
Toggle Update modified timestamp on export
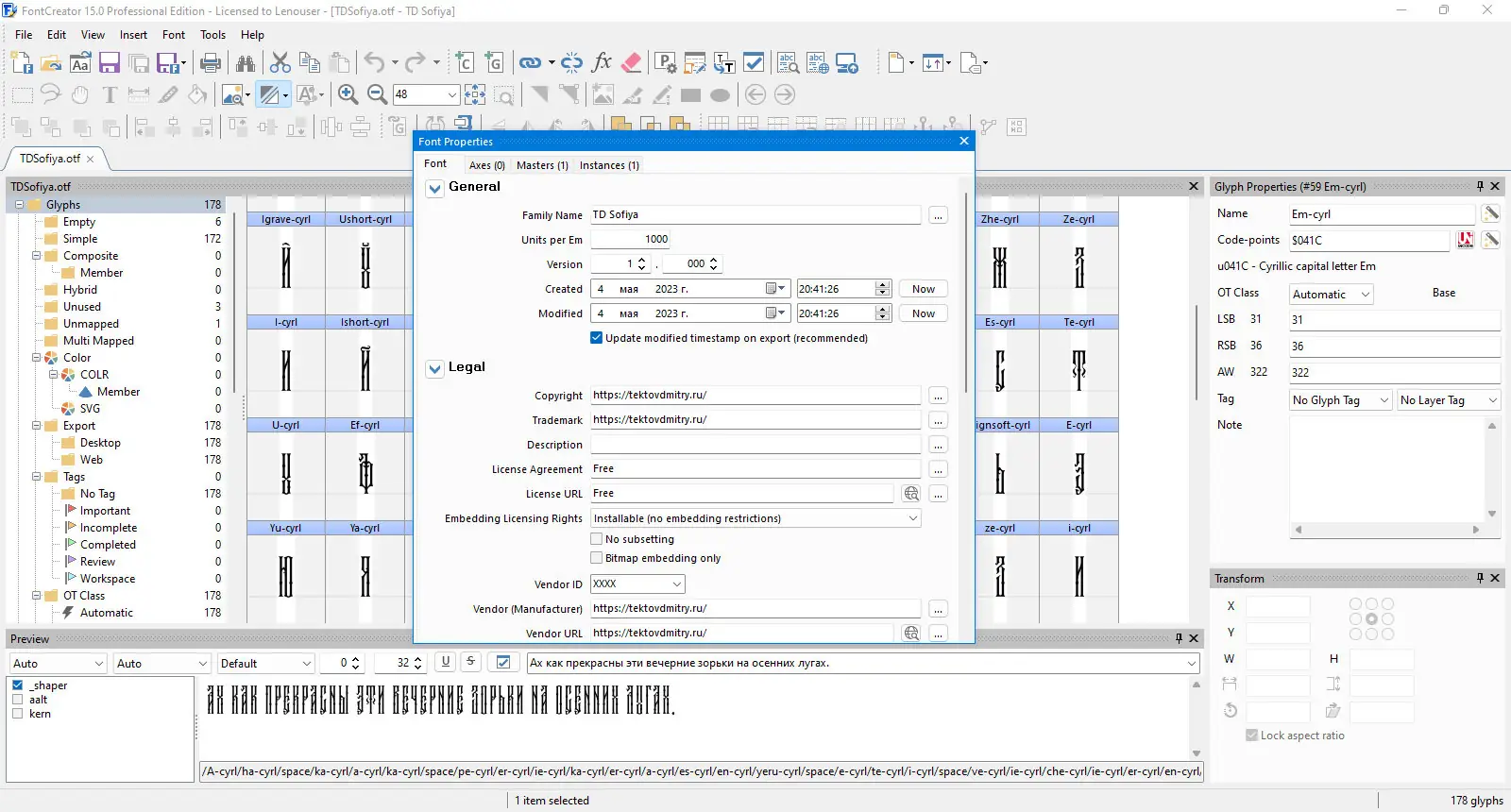point(597,338)
